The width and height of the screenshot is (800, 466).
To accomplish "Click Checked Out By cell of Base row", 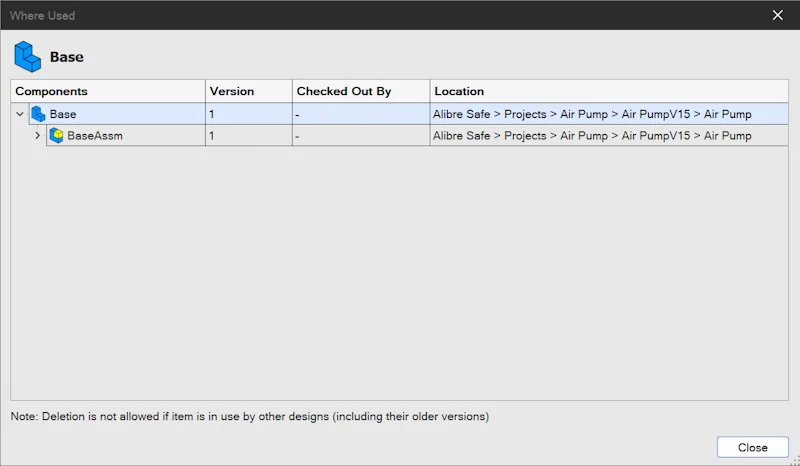I will coord(361,114).
